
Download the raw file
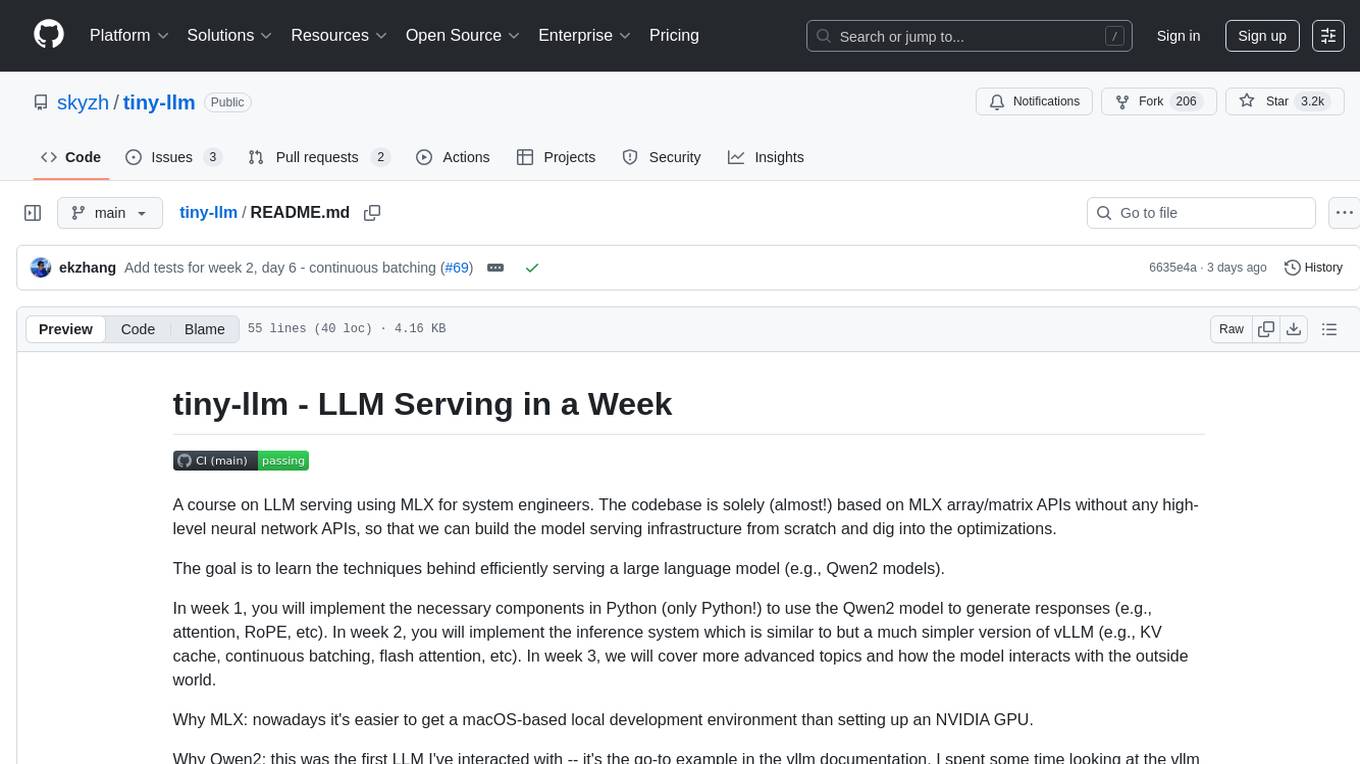[1294, 329]
